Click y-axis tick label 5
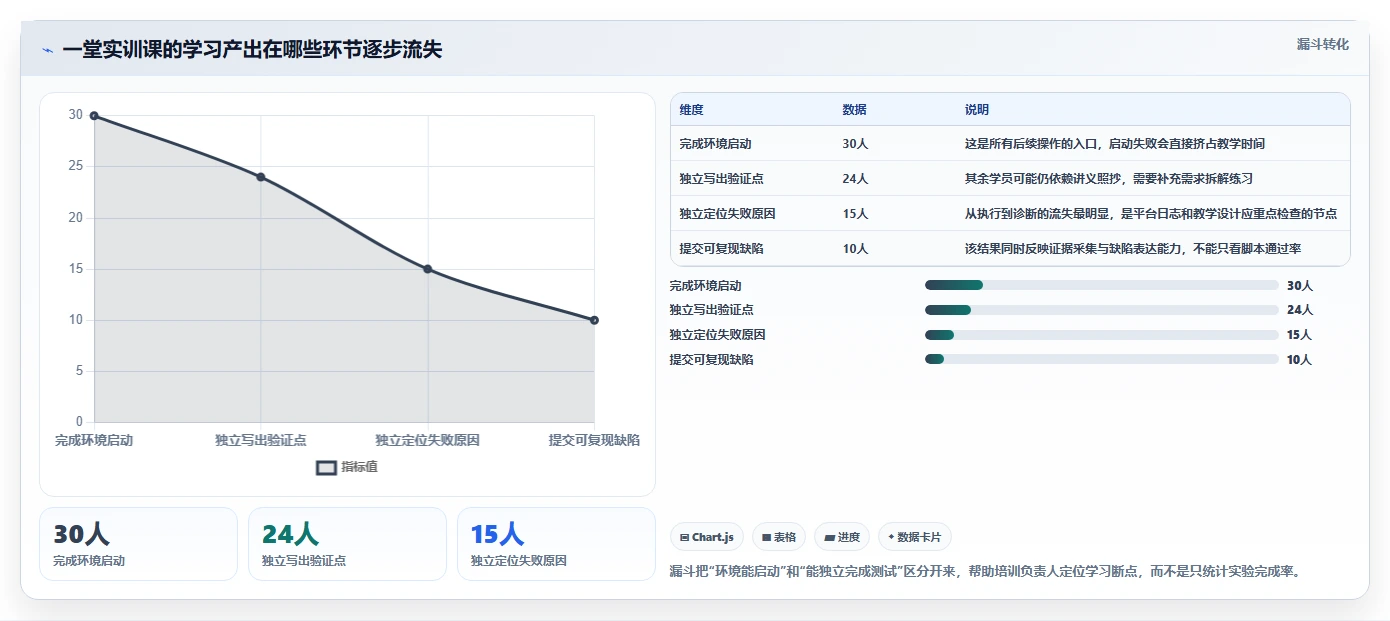Image resolution: width=1390 pixels, height=621 pixels. point(79,371)
